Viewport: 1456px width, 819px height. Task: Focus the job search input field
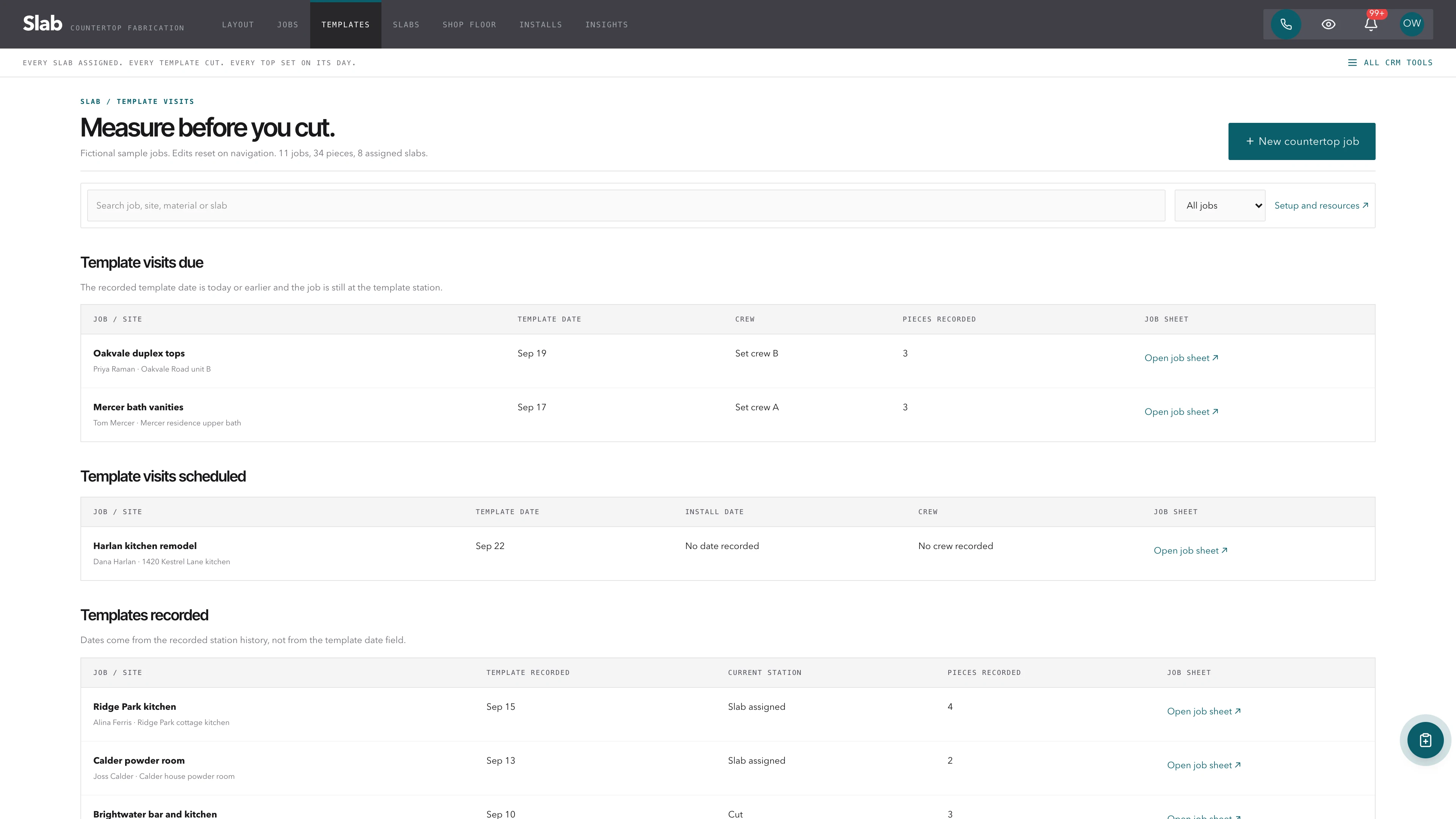coord(626,206)
